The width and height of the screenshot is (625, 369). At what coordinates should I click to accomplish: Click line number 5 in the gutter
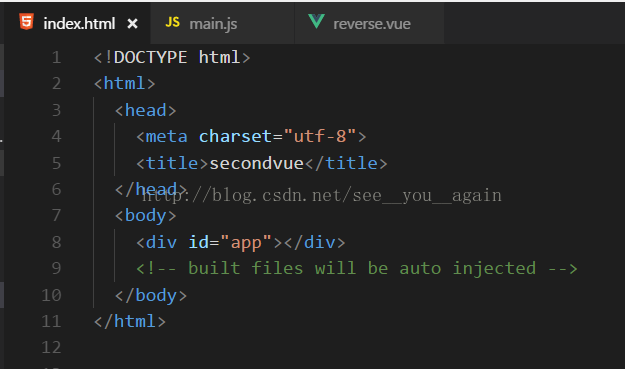(x=56, y=163)
